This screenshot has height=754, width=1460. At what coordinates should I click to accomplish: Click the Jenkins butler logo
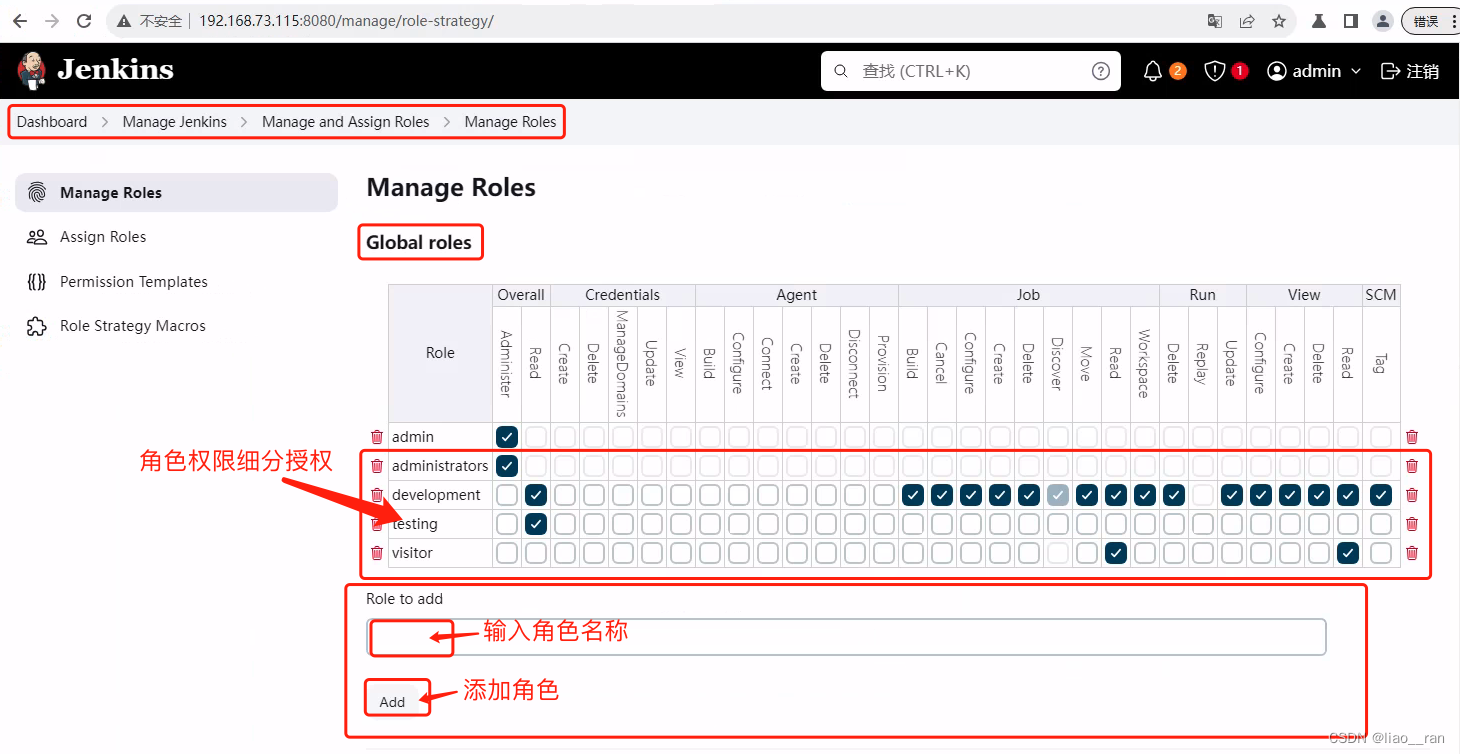(32, 69)
